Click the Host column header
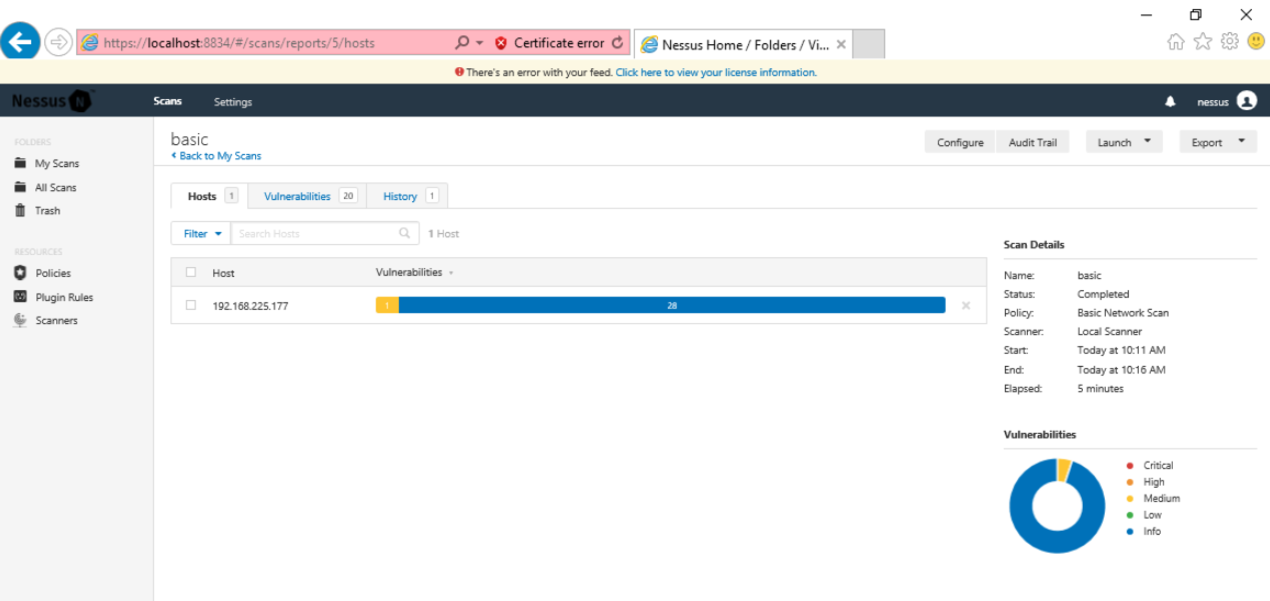 [x=223, y=273]
